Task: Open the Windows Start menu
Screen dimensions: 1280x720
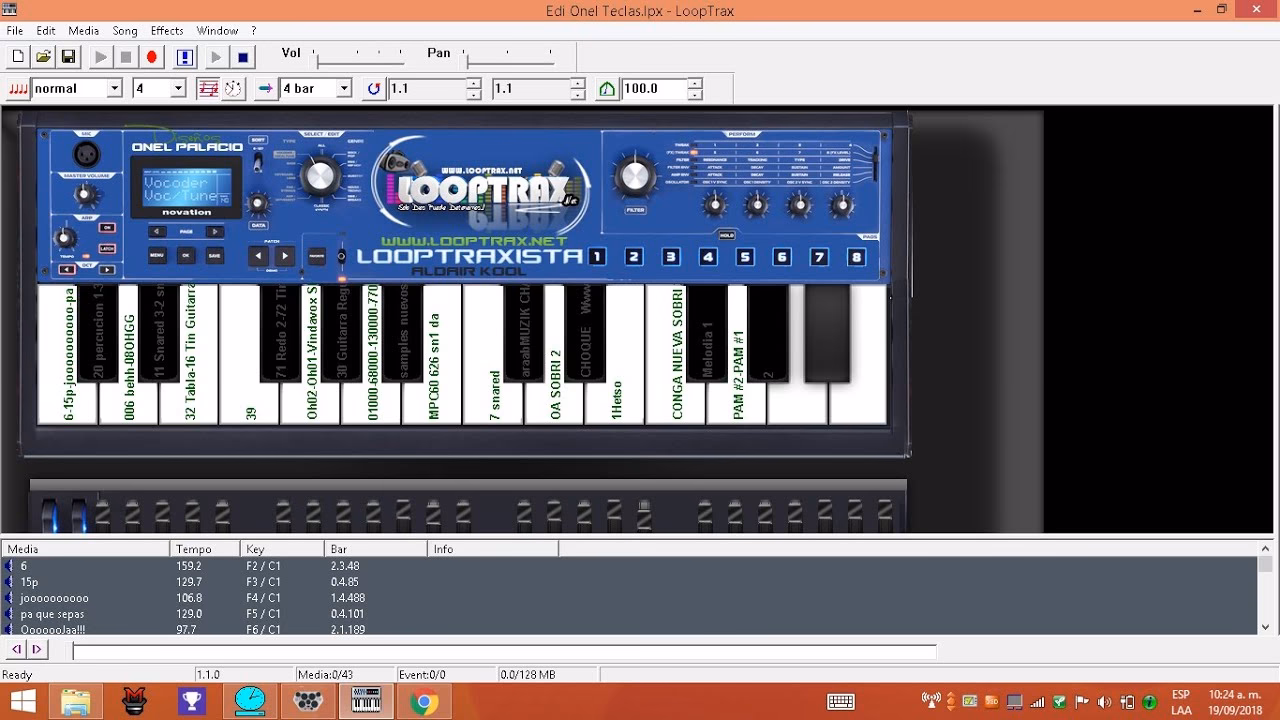Action: (21, 702)
